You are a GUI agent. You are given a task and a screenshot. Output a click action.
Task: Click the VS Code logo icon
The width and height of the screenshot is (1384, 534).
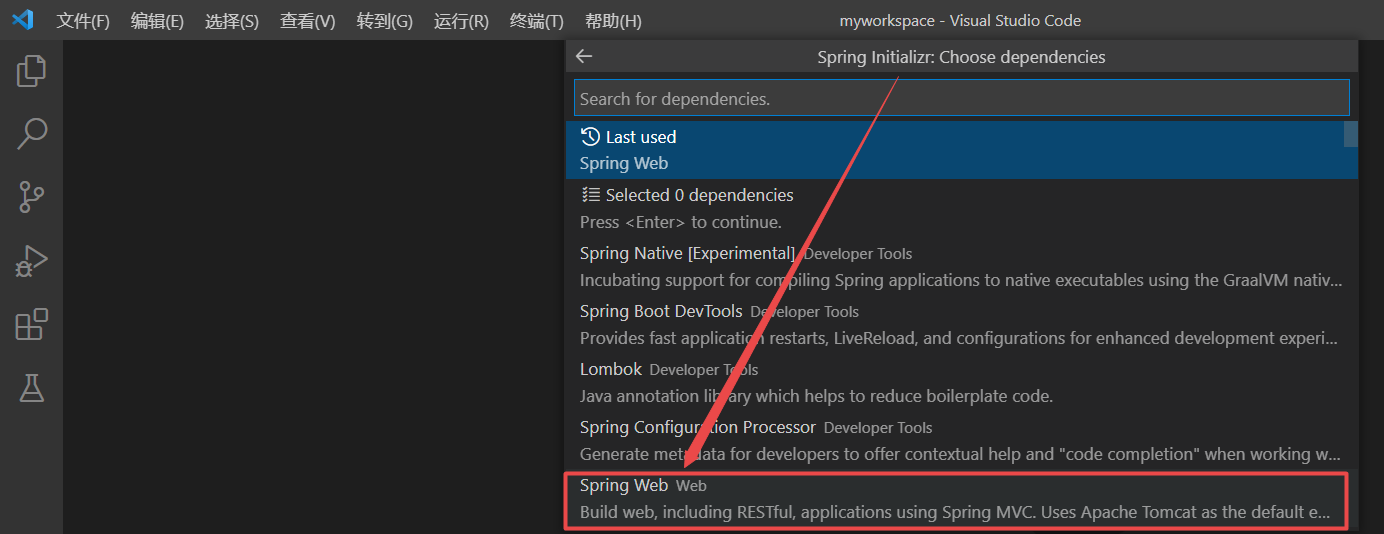coord(22,20)
